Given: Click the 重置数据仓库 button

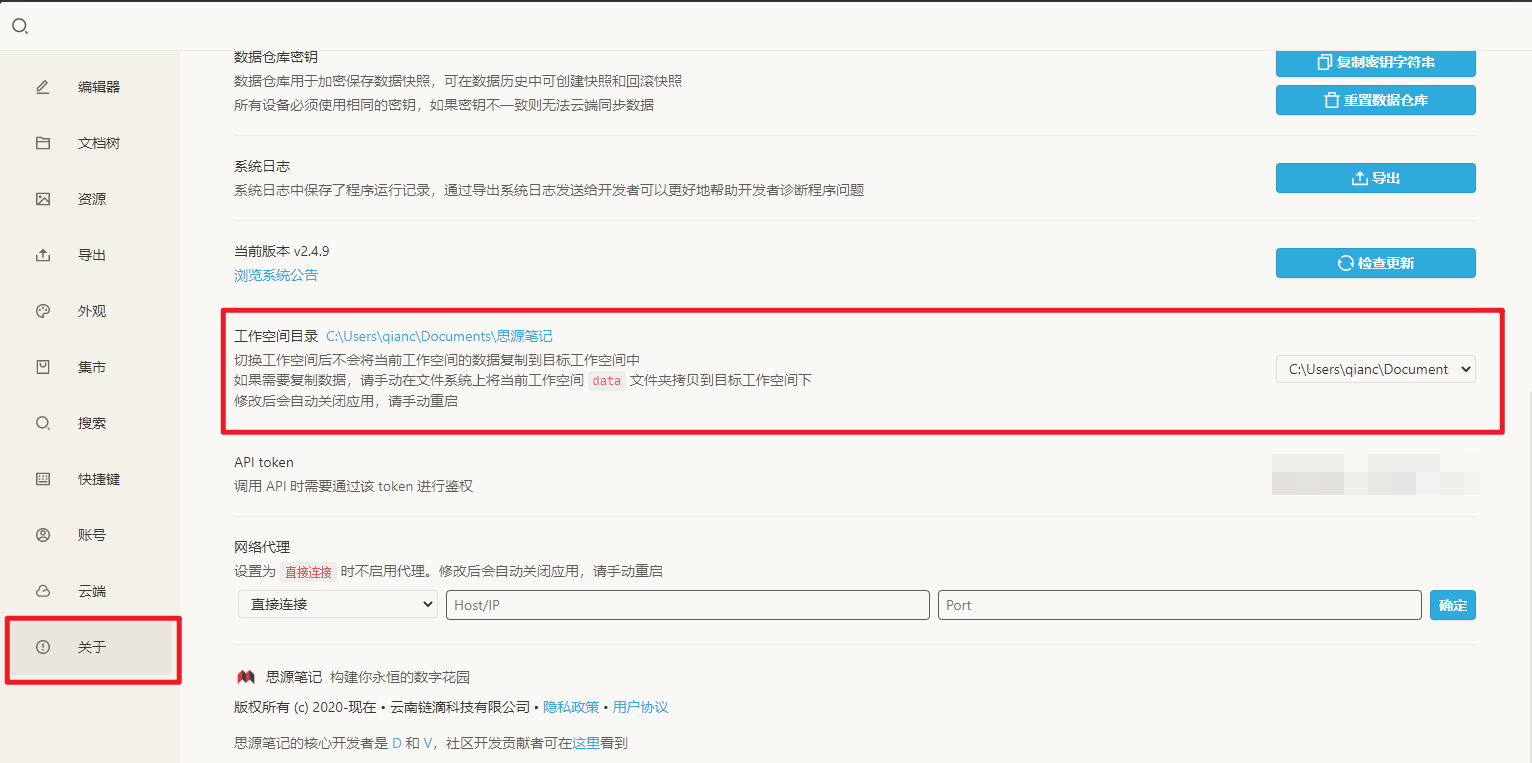Looking at the screenshot, I should tap(1375, 100).
